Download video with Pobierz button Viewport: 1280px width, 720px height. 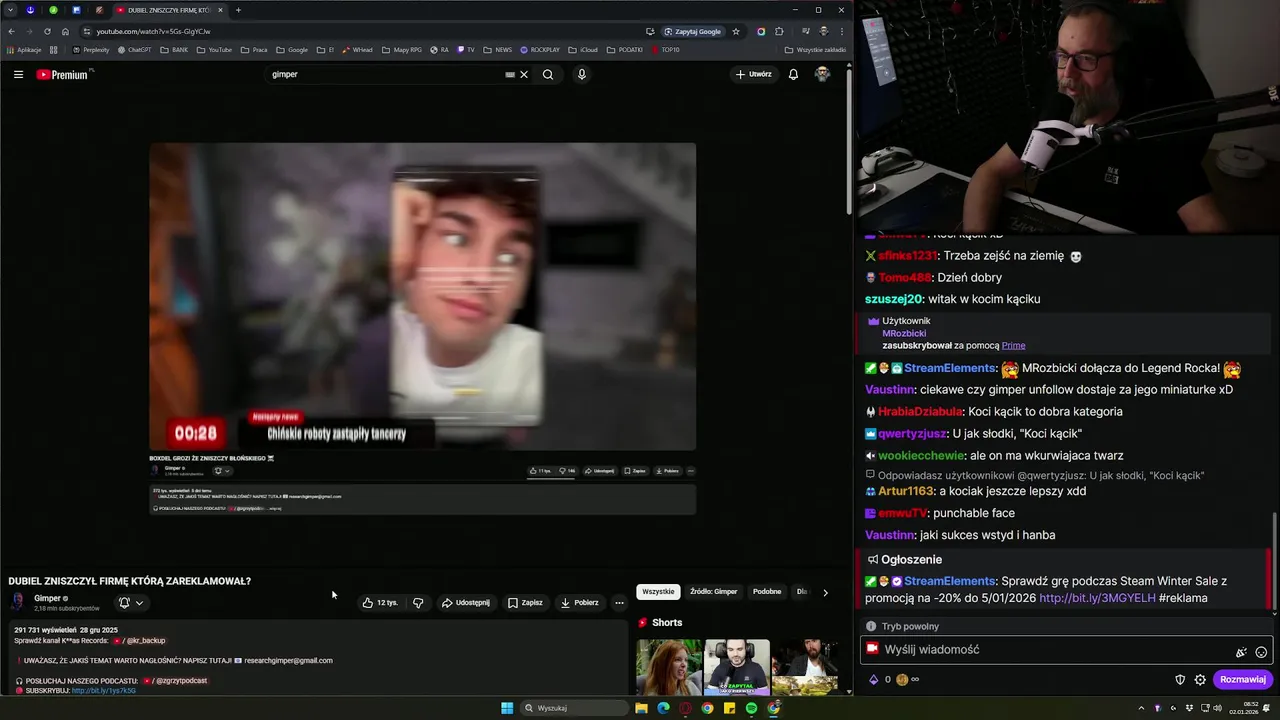(579, 602)
